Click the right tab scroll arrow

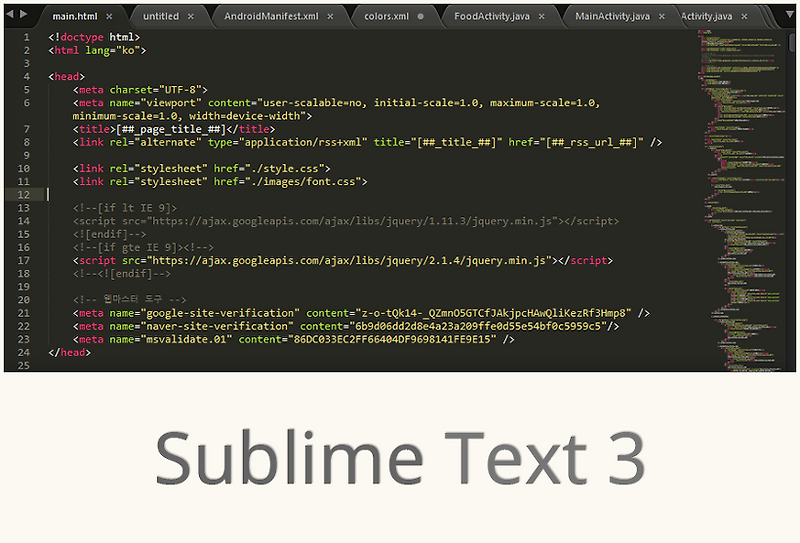tap(23, 14)
